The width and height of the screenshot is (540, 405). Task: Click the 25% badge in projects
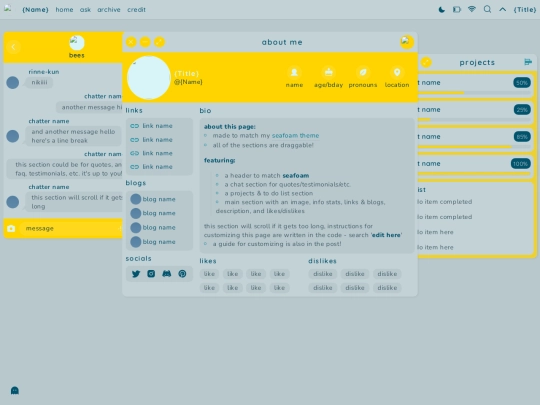[x=522, y=110]
